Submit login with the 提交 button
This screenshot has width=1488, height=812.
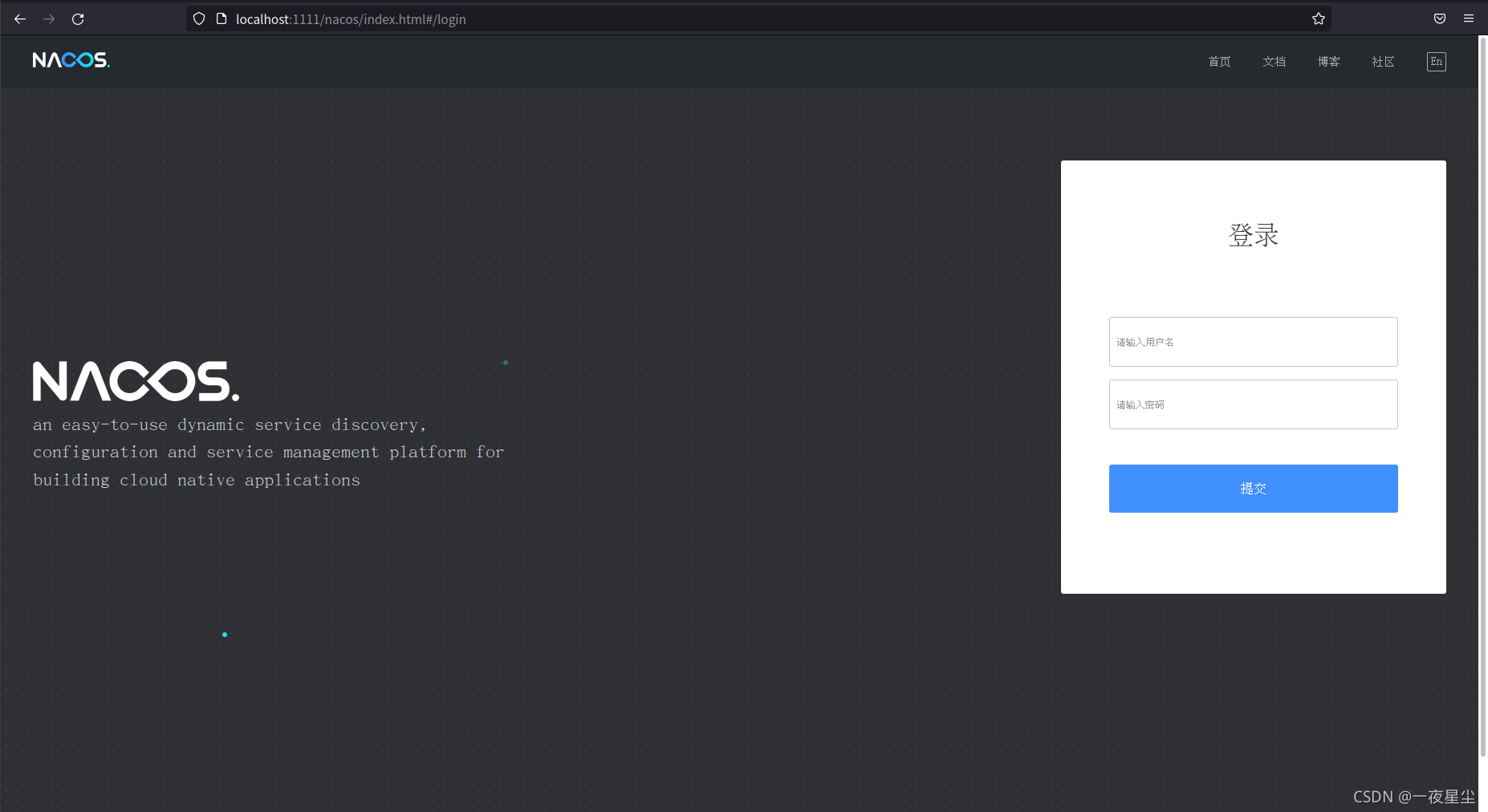(x=1254, y=489)
